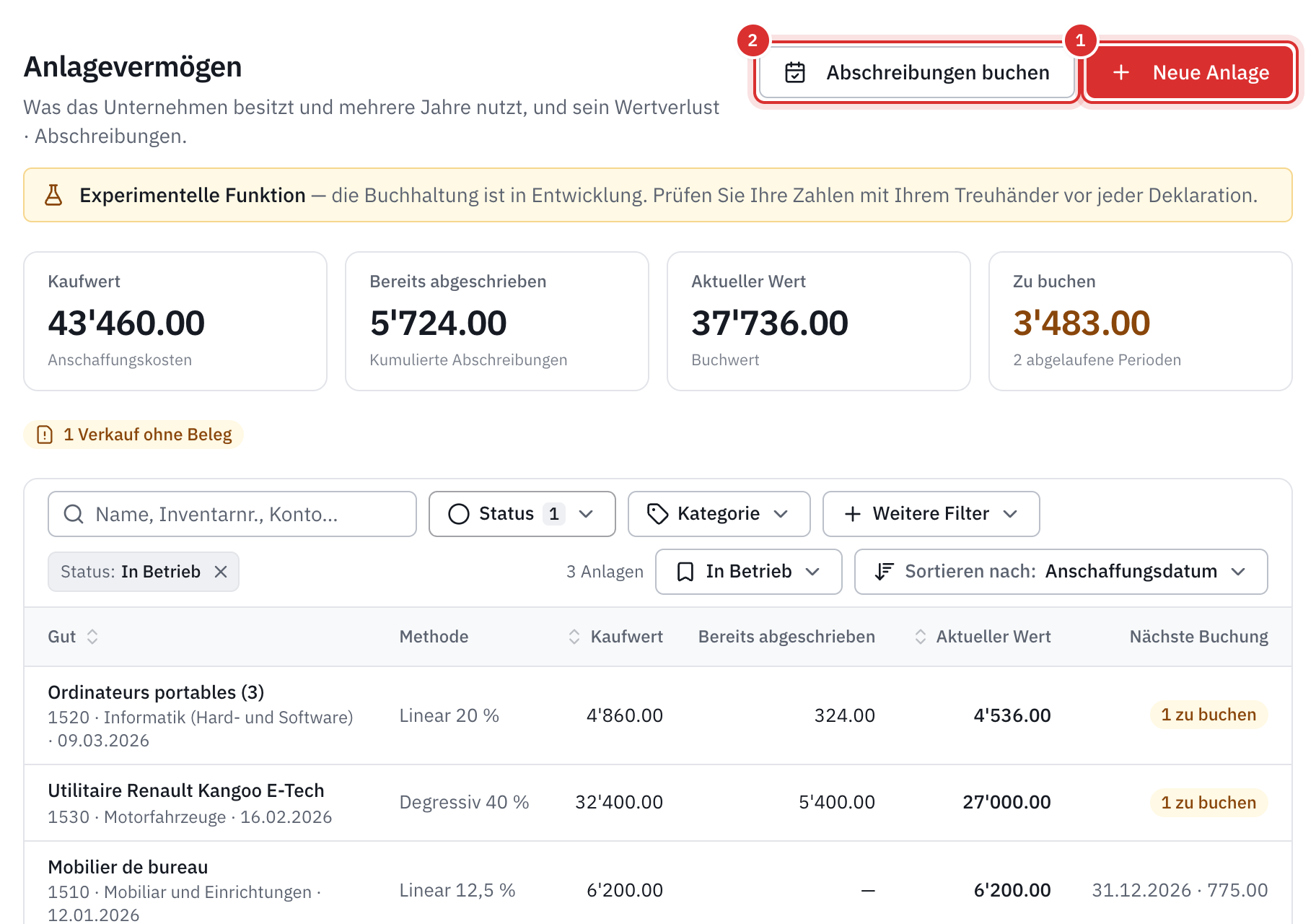Open the In Betrieb saved view dropdown
The image size is (1316, 924).
click(749, 572)
